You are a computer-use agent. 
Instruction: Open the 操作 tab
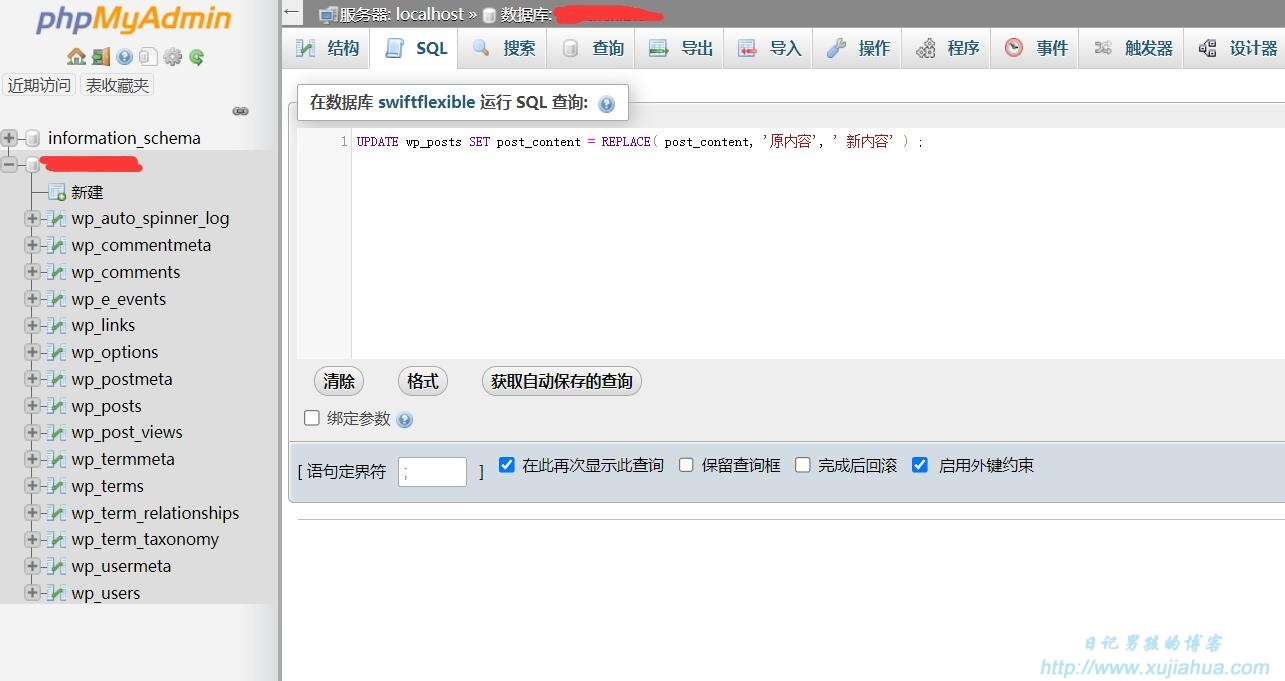point(858,48)
